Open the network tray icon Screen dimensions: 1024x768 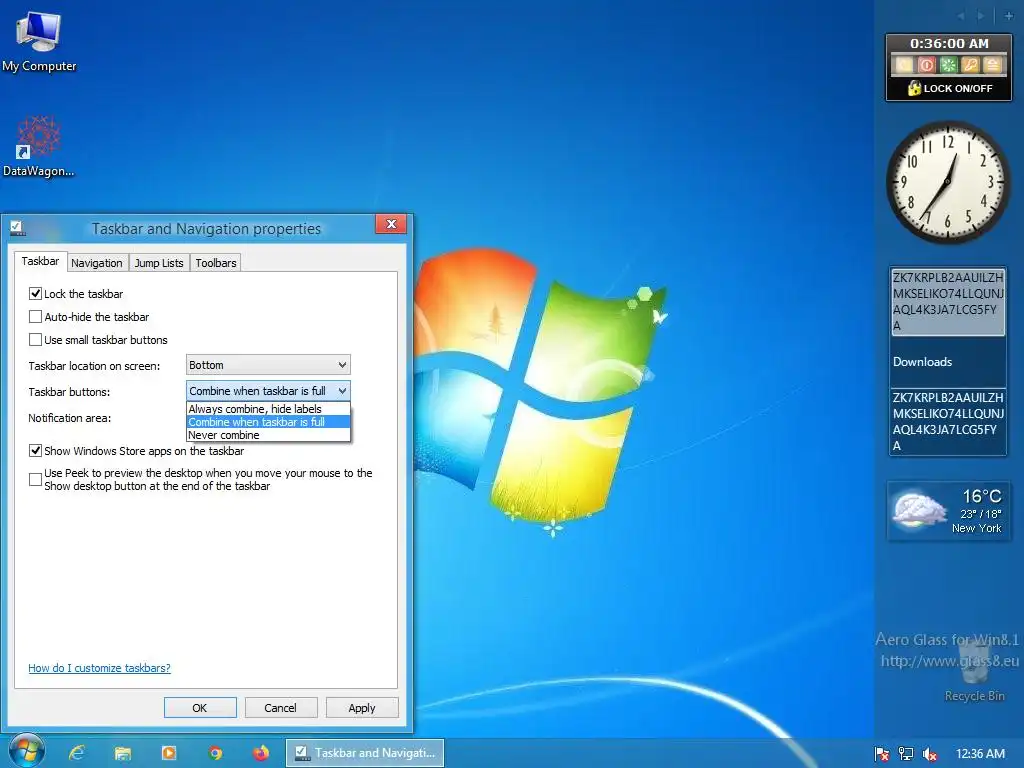[x=905, y=754]
